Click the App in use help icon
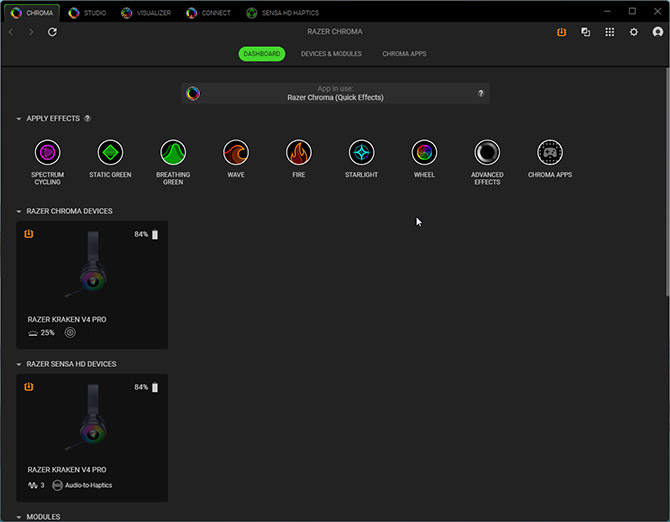 pos(481,93)
